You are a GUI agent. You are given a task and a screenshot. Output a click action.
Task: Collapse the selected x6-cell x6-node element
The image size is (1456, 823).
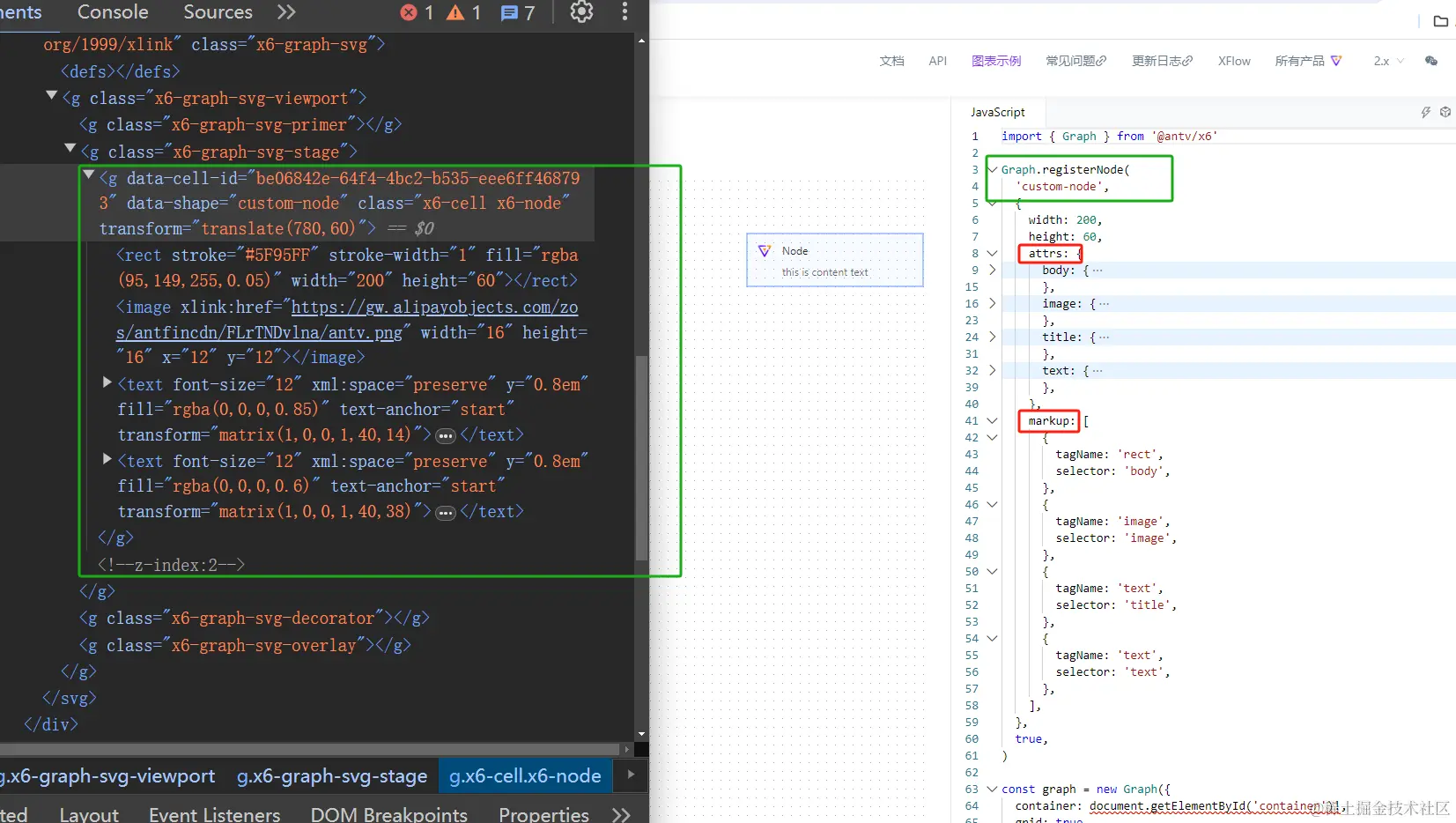(x=89, y=175)
